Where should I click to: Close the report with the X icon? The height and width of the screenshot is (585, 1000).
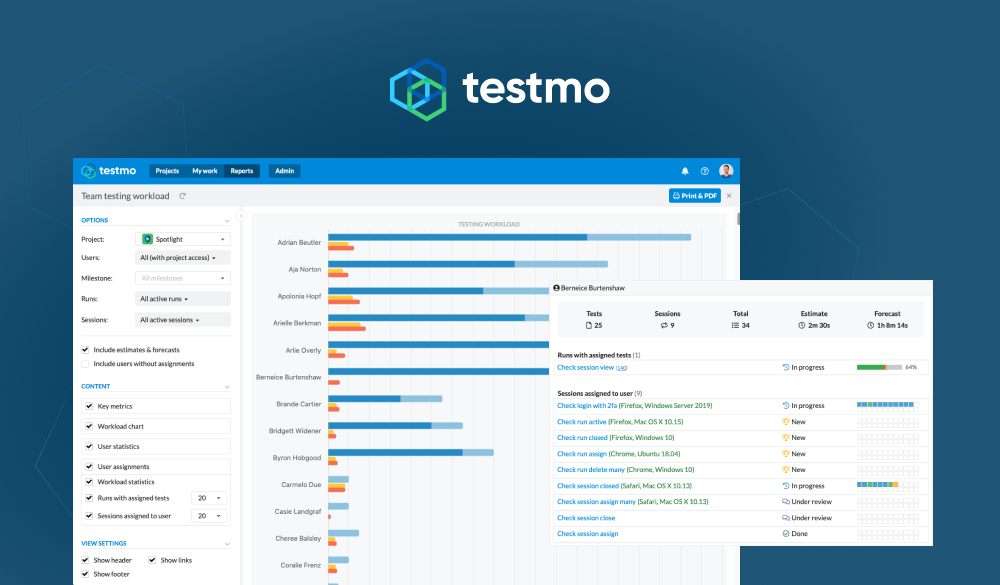pyautogui.click(x=729, y=196)
